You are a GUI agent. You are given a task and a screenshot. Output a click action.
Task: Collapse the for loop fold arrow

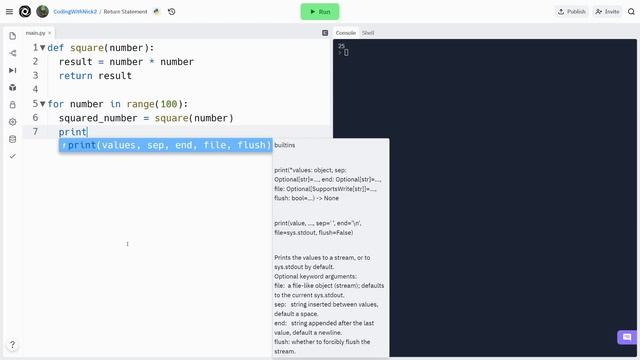click(42, 104)
